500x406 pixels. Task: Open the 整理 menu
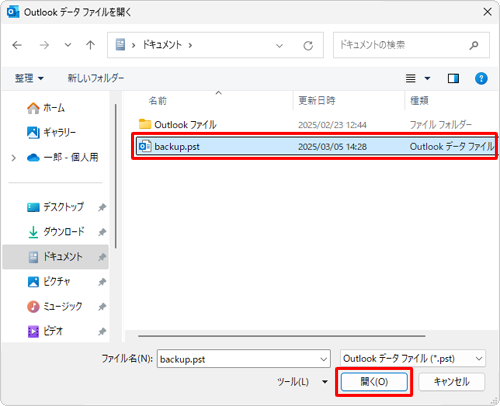29,78
